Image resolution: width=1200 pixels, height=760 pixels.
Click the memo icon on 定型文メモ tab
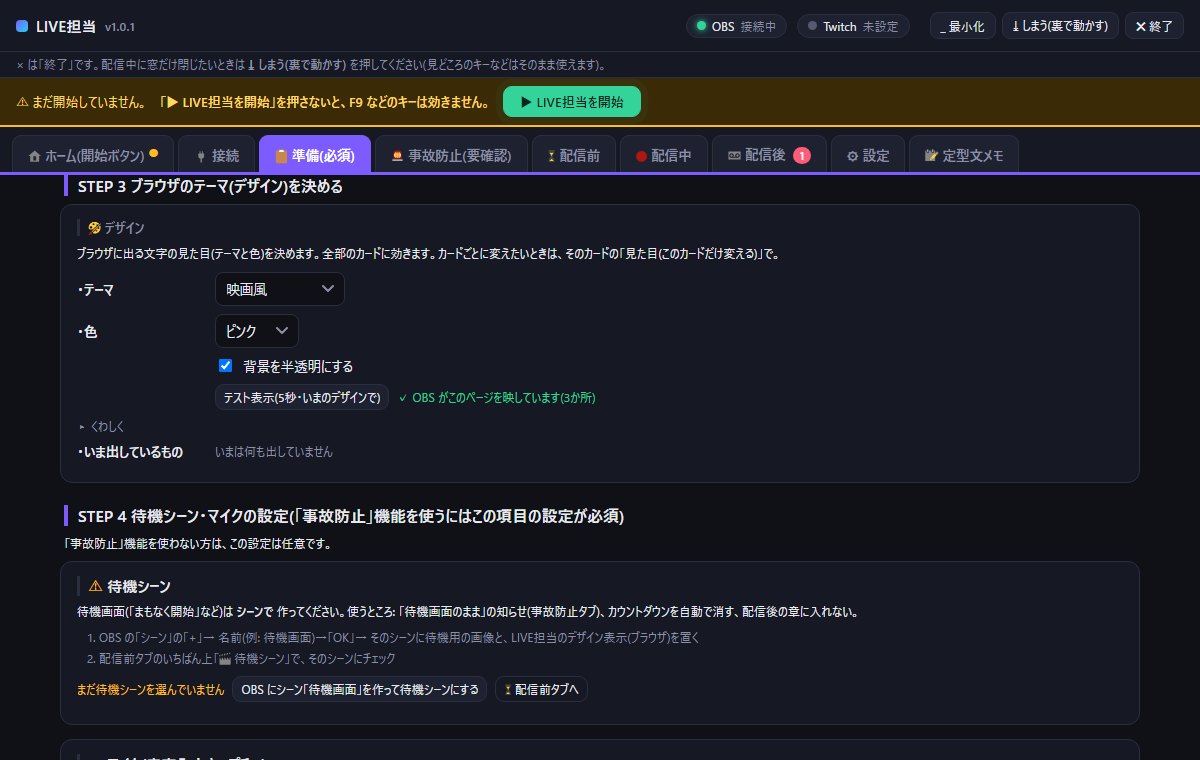pyautogui.click(x=931, y=156)
